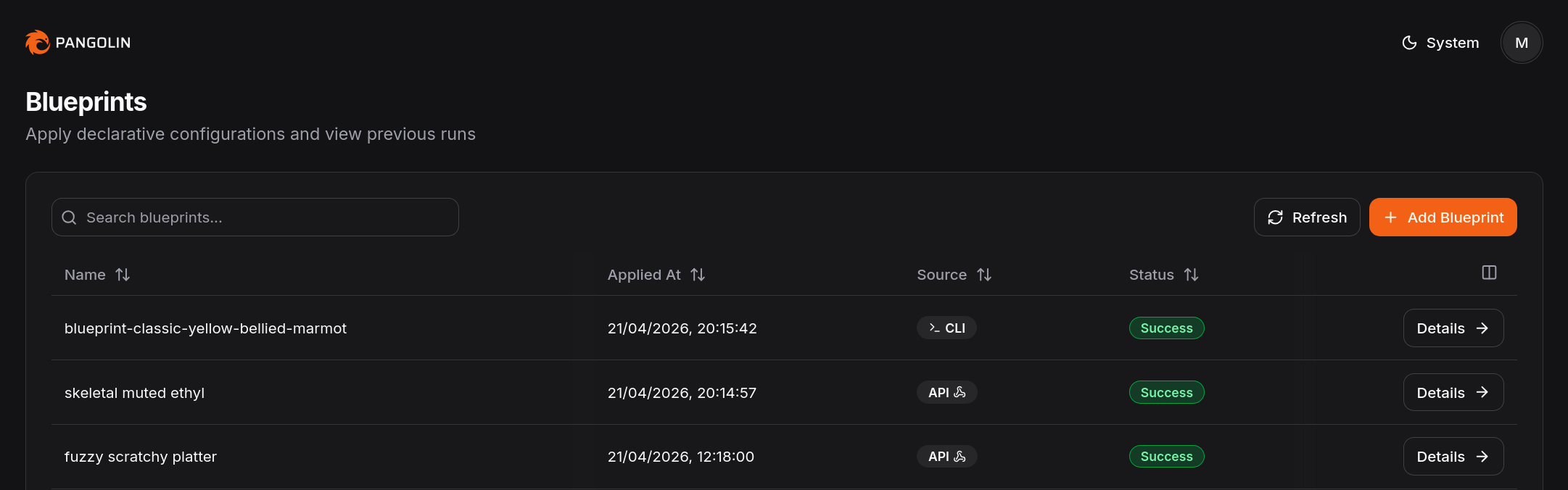Focus the Search blueprints field
This screenshot has width=1568, height=490.
point(255,217)
